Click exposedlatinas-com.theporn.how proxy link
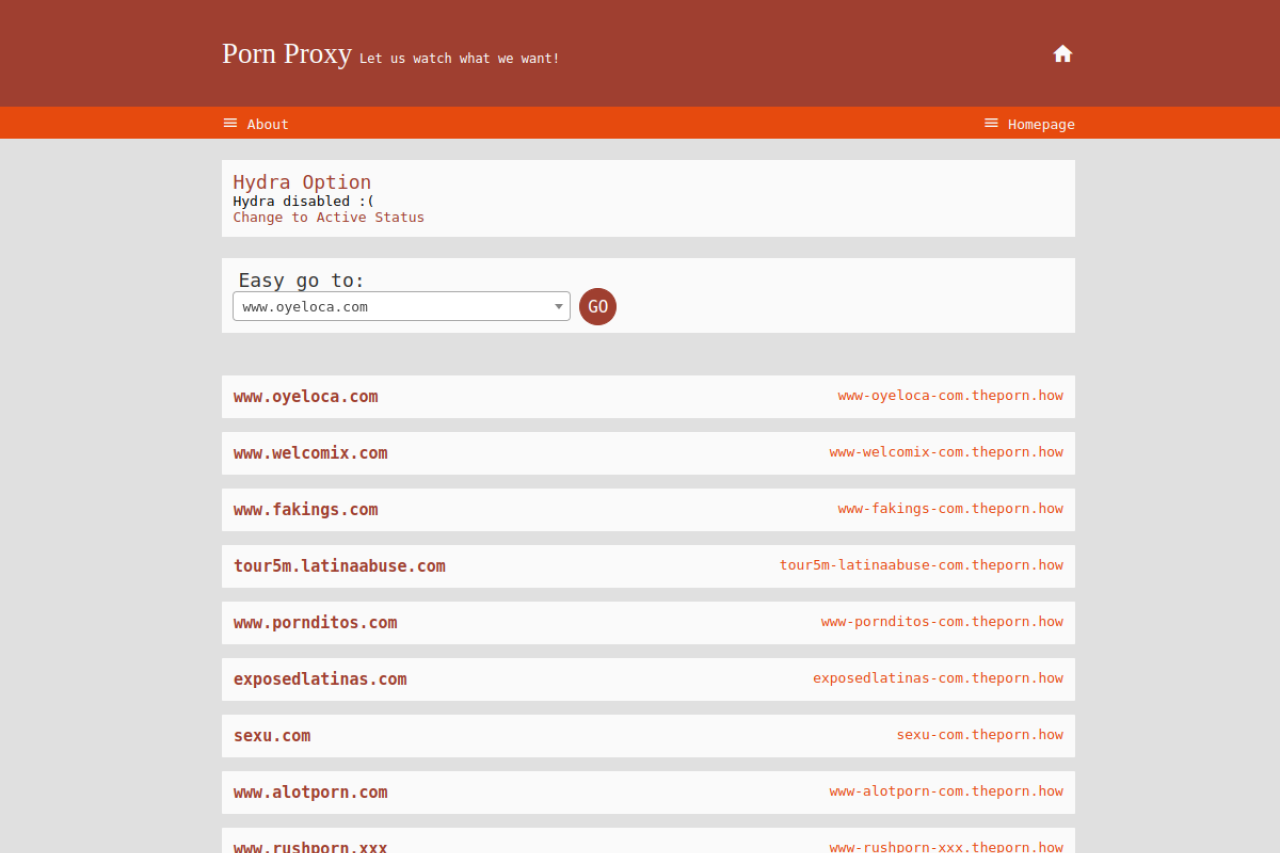Image resolution: width=1280 pixels, height=853 pixels. pyautogui.click(x=937, y=678)
